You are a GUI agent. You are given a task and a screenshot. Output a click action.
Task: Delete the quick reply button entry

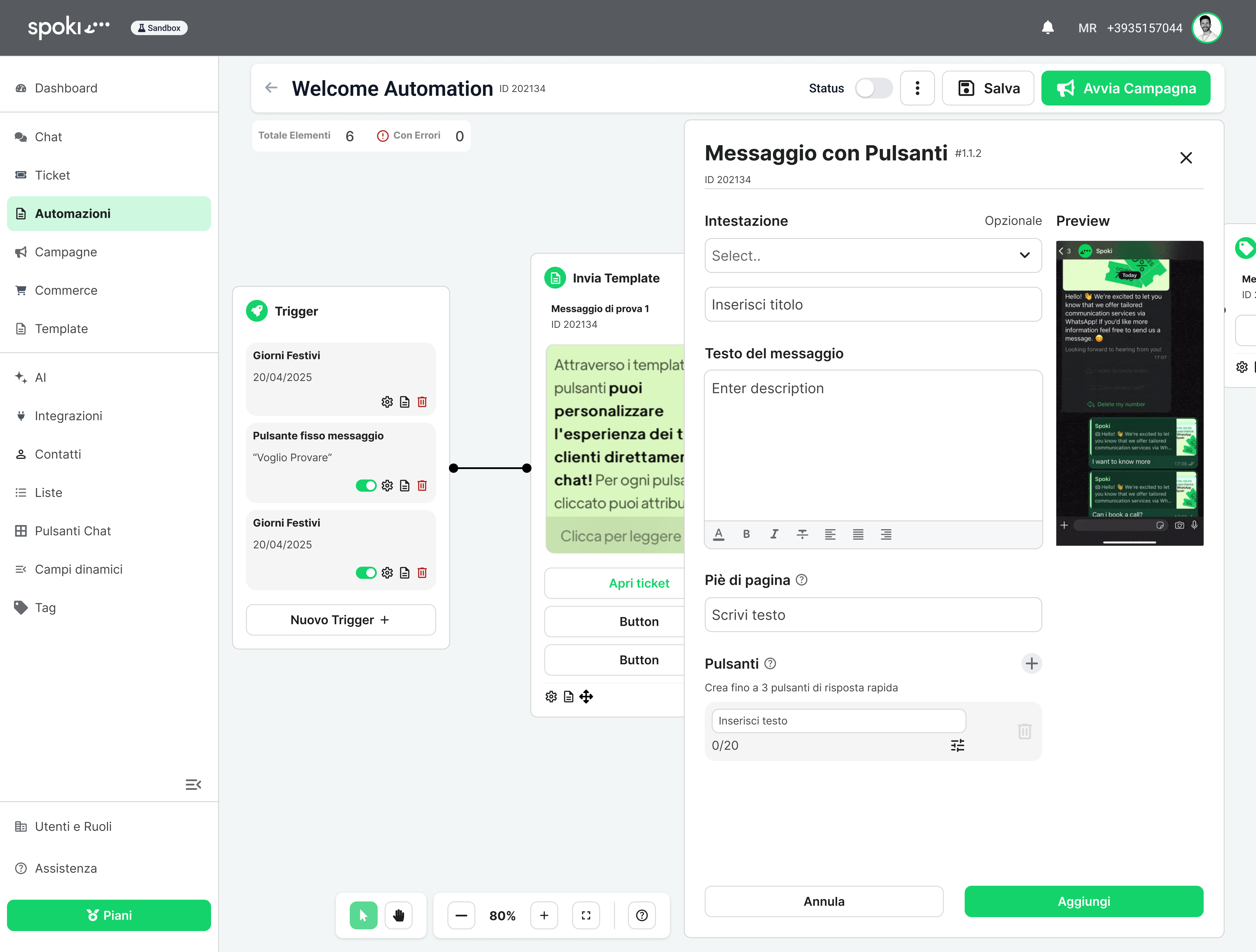1024,731
